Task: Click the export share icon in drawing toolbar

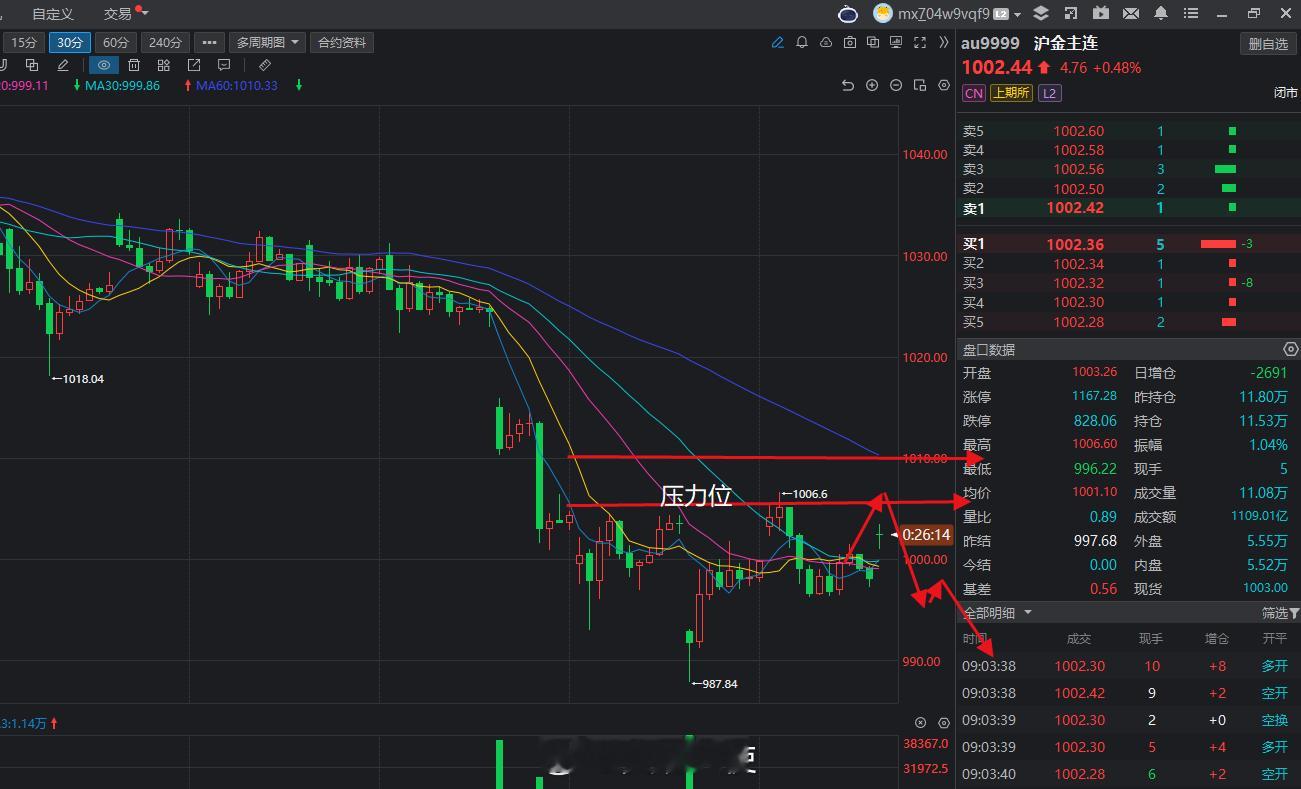Action: (194, 65)
